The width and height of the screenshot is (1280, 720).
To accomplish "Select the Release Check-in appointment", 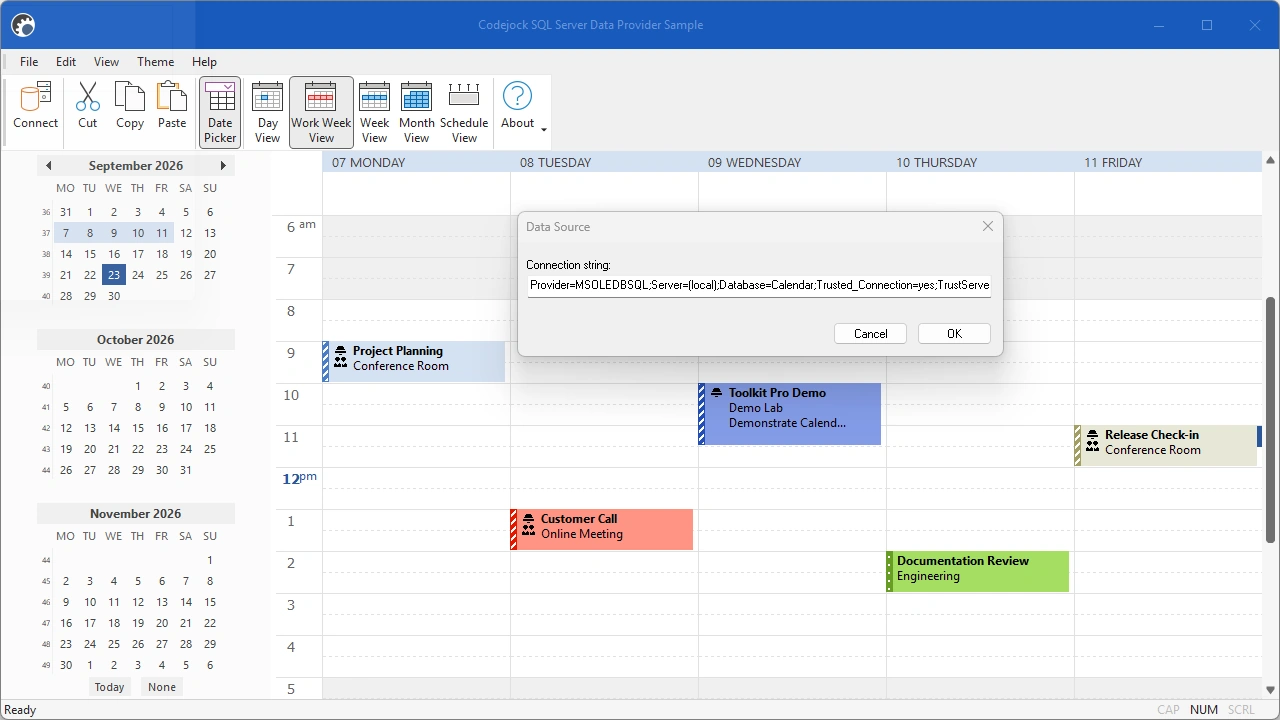I will (x=1166, y=445).
